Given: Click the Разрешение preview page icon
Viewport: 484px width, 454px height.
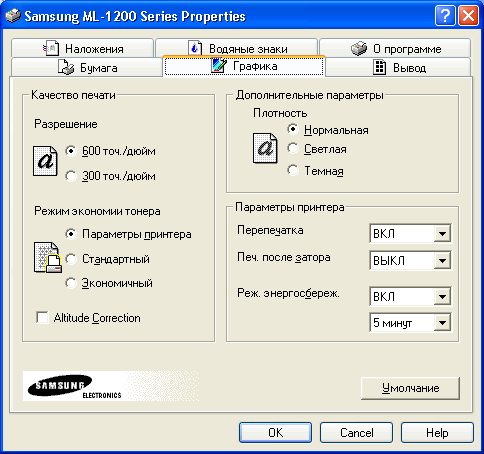Looking at the screenshot, I should click(x=45, y=161).
